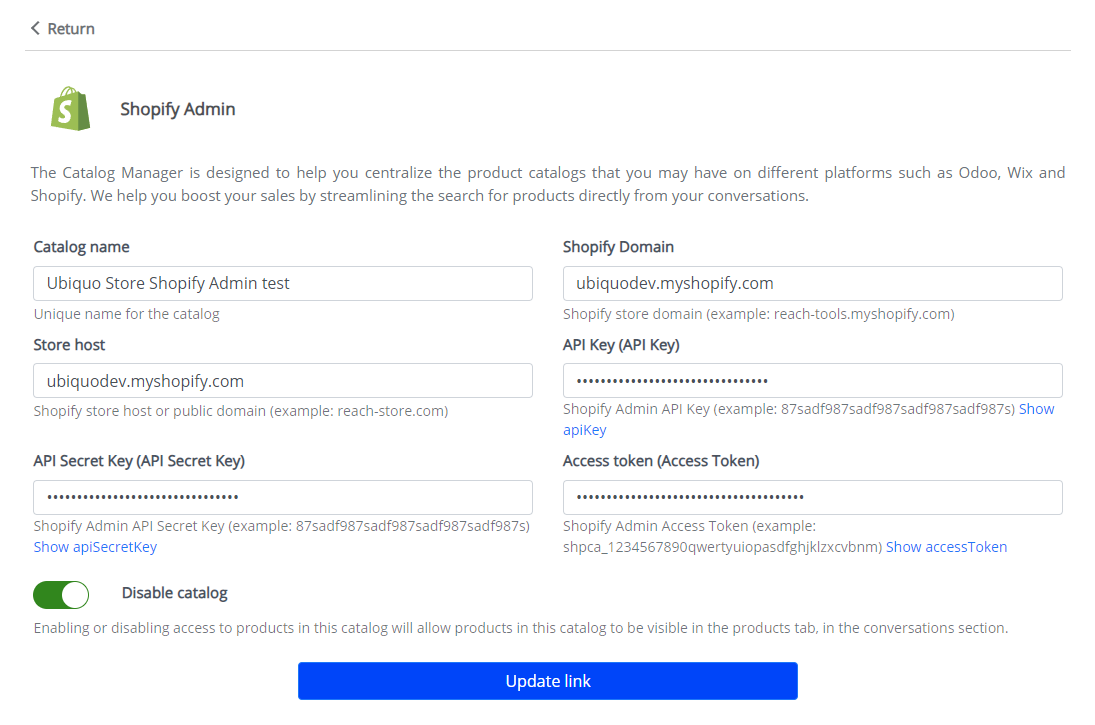This screenshot has width=1095, height=725.
Task: Click into the Shopify Domain field
Action: 812,283
